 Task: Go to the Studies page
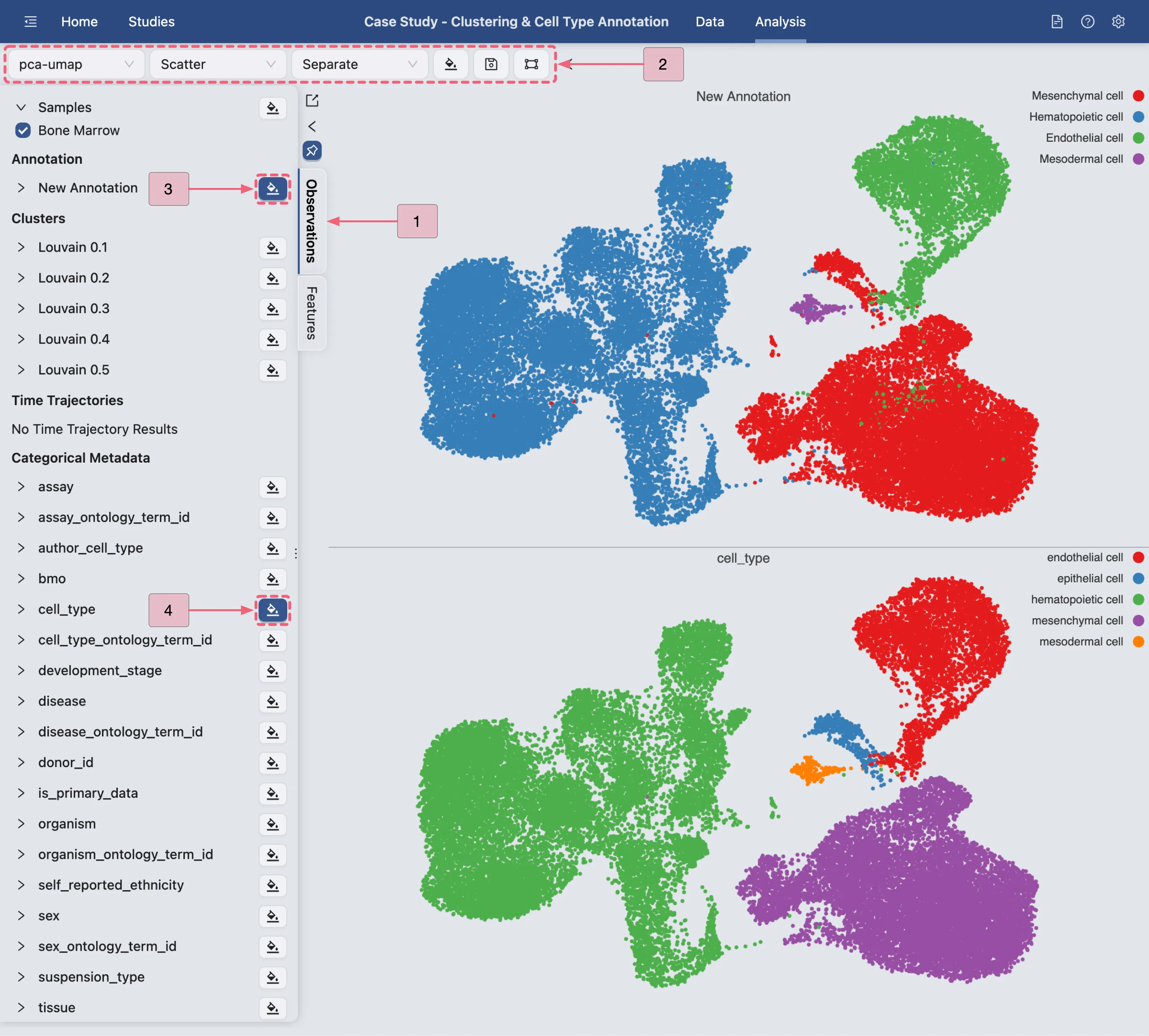pyautogui.click(x=151, y=22)
